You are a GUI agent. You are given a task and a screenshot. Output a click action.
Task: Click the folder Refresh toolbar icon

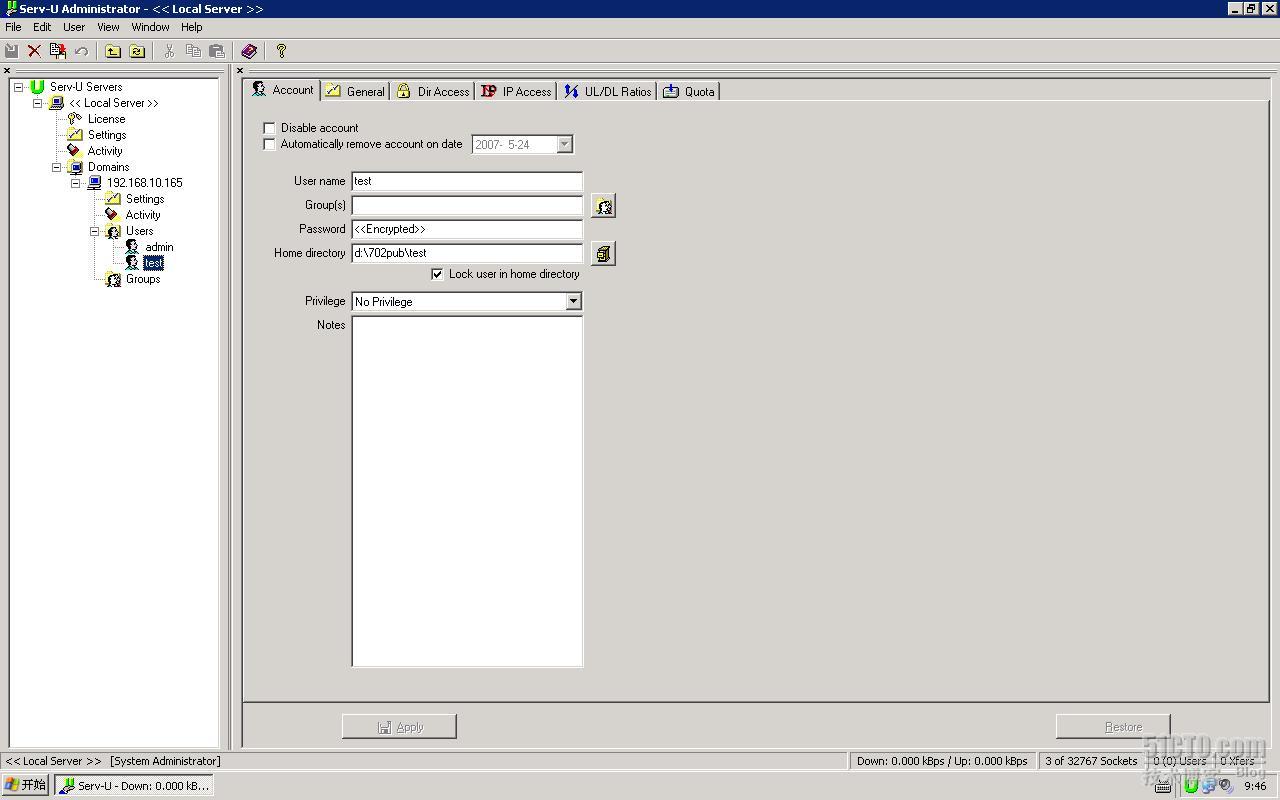tap(137, 51)
